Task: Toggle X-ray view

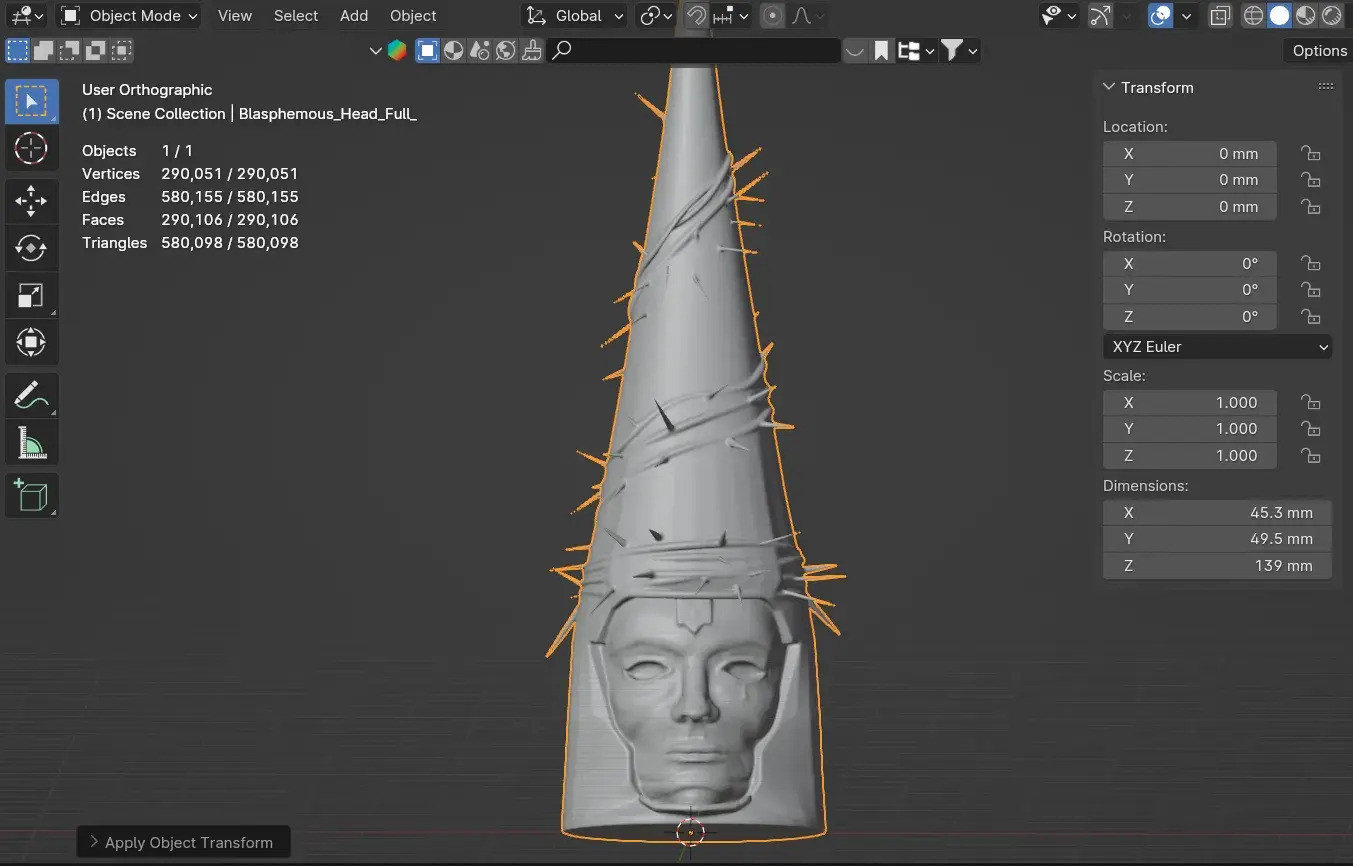Action: click(1220, 16)
